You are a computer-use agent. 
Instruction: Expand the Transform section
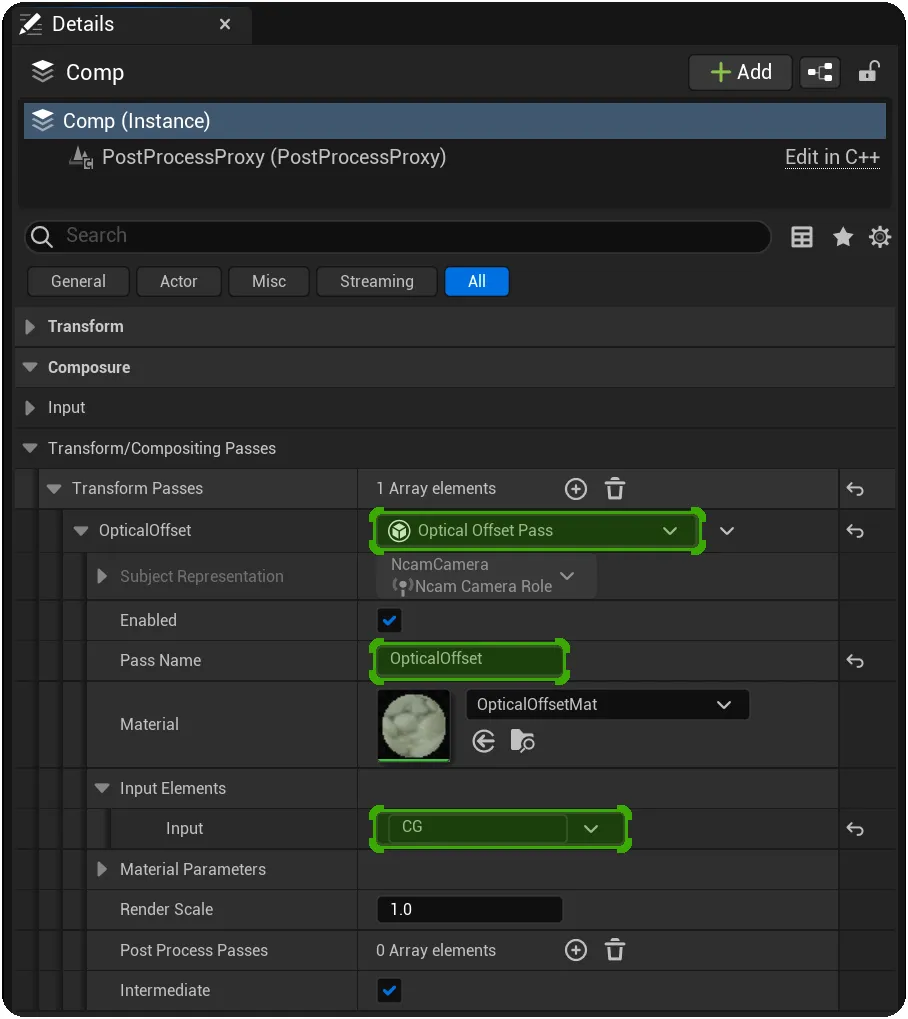coord(30,327)
